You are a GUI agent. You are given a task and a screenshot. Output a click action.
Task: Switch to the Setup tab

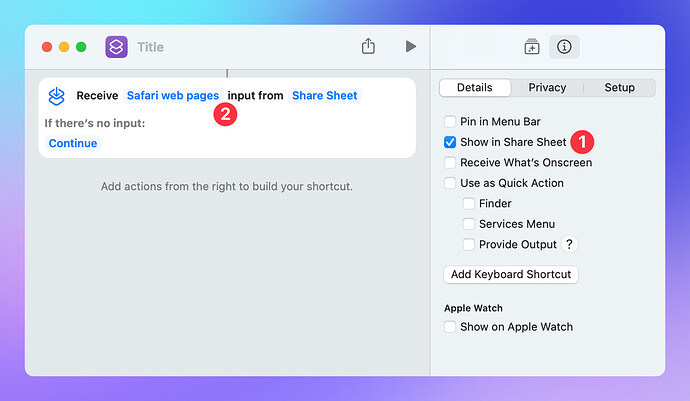(x=619, y=88)
